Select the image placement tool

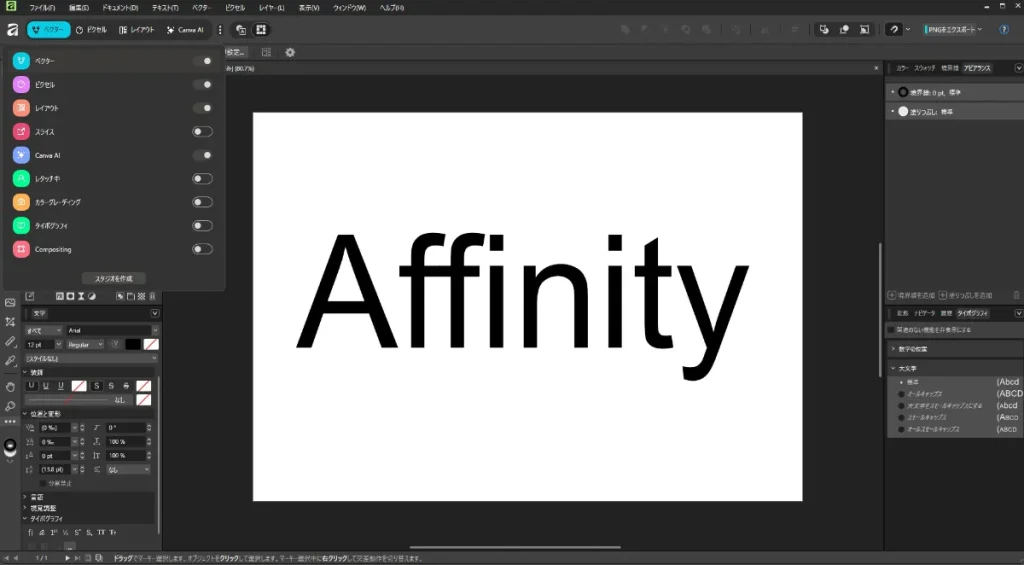10,303
